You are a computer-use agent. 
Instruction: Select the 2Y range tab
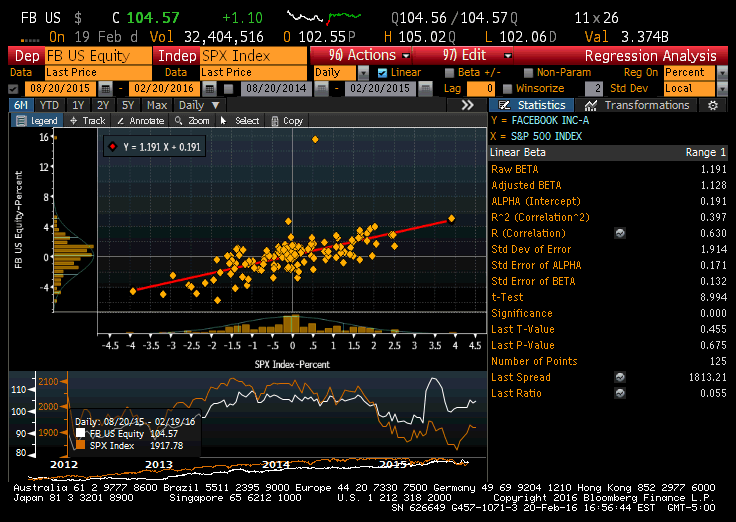tap(102, 105)
